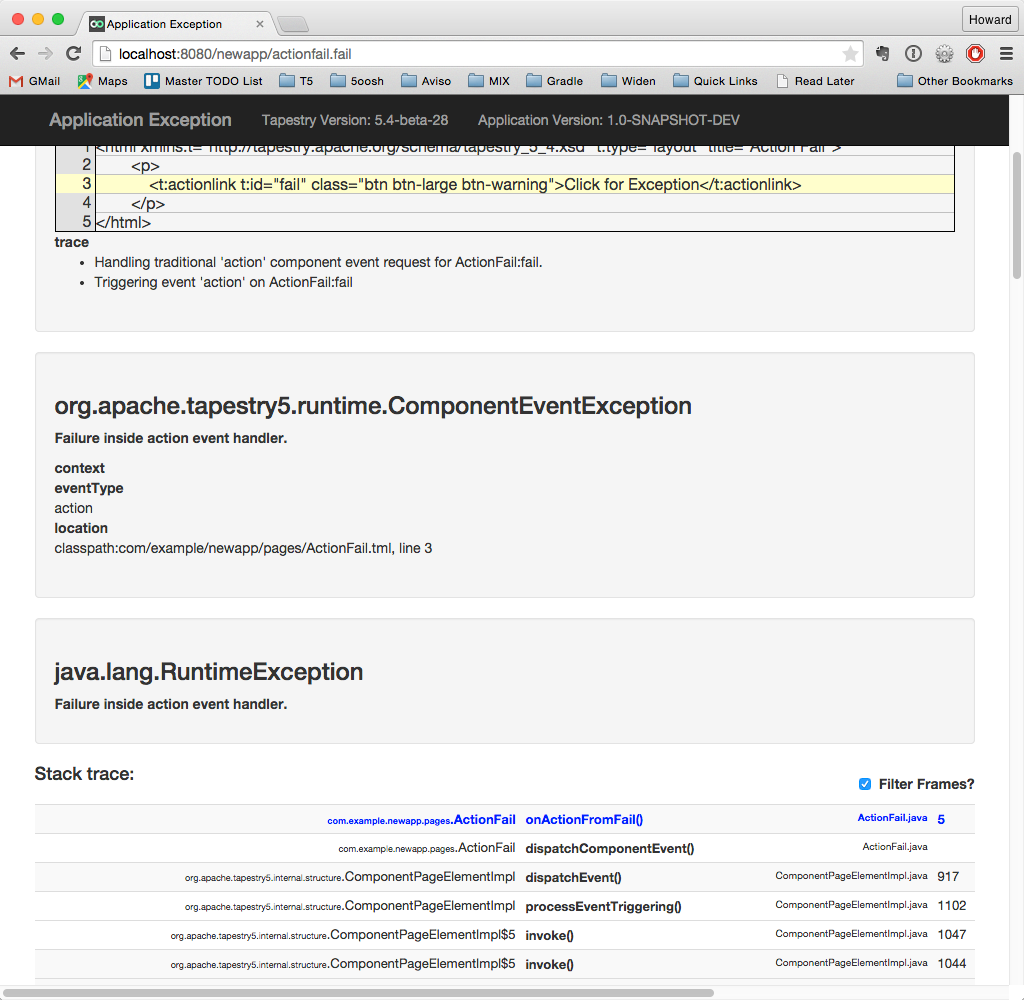Click the gear extension icon
Image resolution: width=1024 pixels, height=1000 pixels.
944,54
